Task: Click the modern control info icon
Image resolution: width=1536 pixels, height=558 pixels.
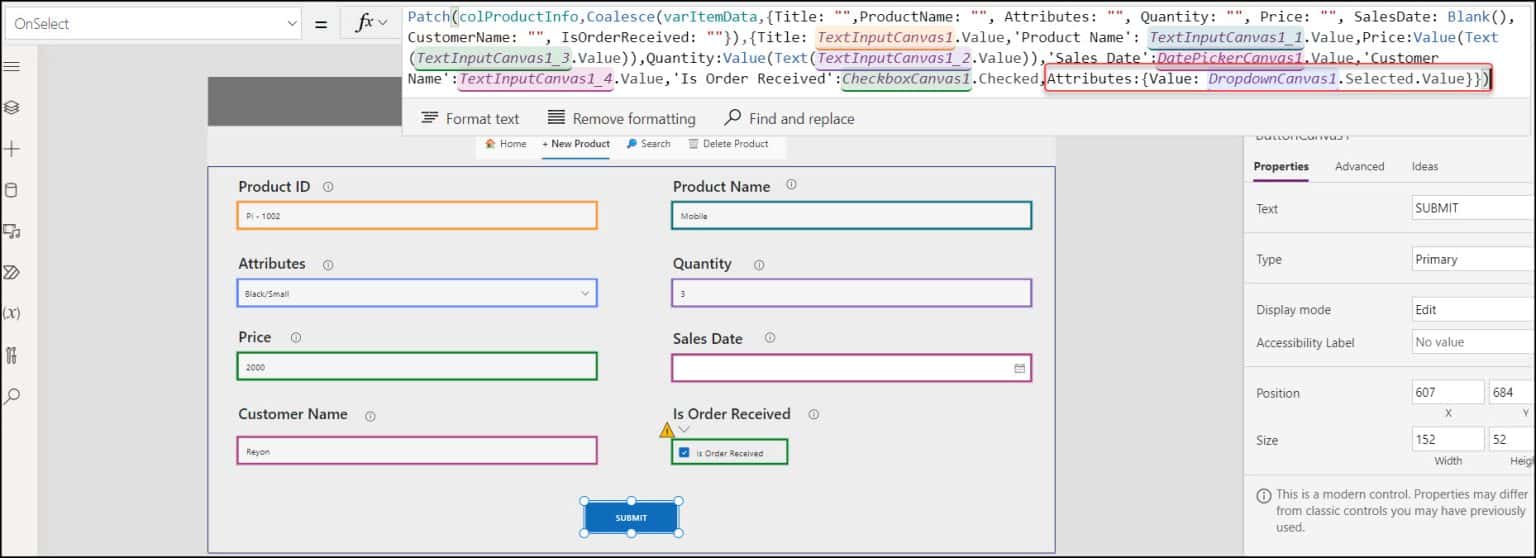Action: [x=1264, y=495]
